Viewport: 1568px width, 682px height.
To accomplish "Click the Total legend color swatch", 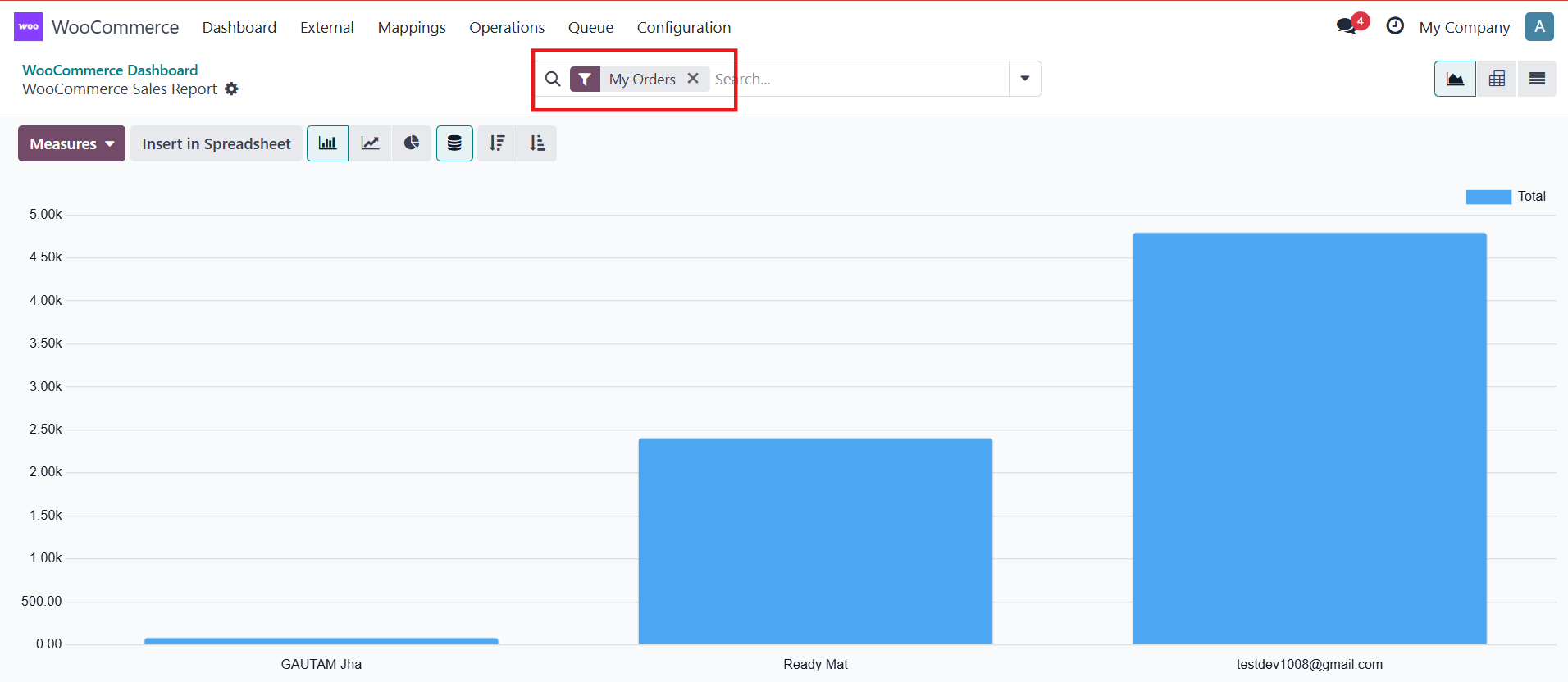I will click(1488, 197).
